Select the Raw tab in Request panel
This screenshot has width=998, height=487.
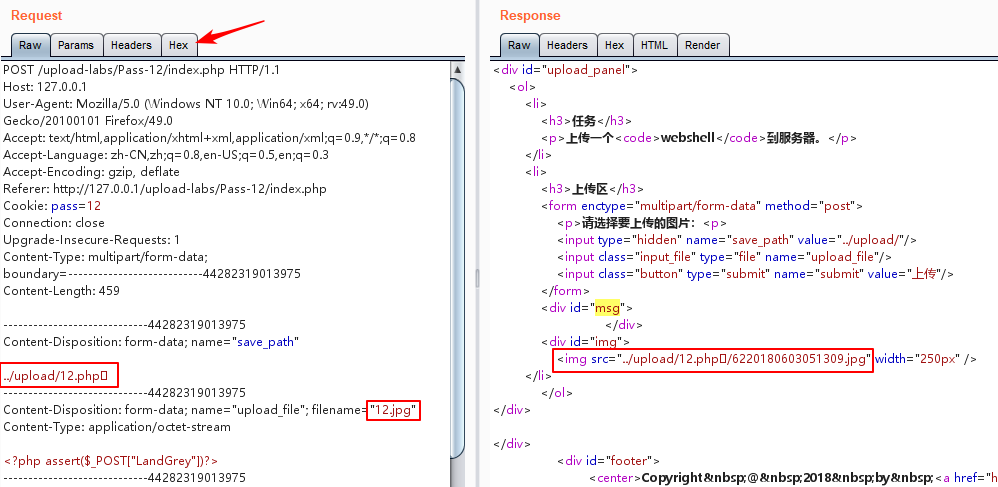click(x=30, y=45)
